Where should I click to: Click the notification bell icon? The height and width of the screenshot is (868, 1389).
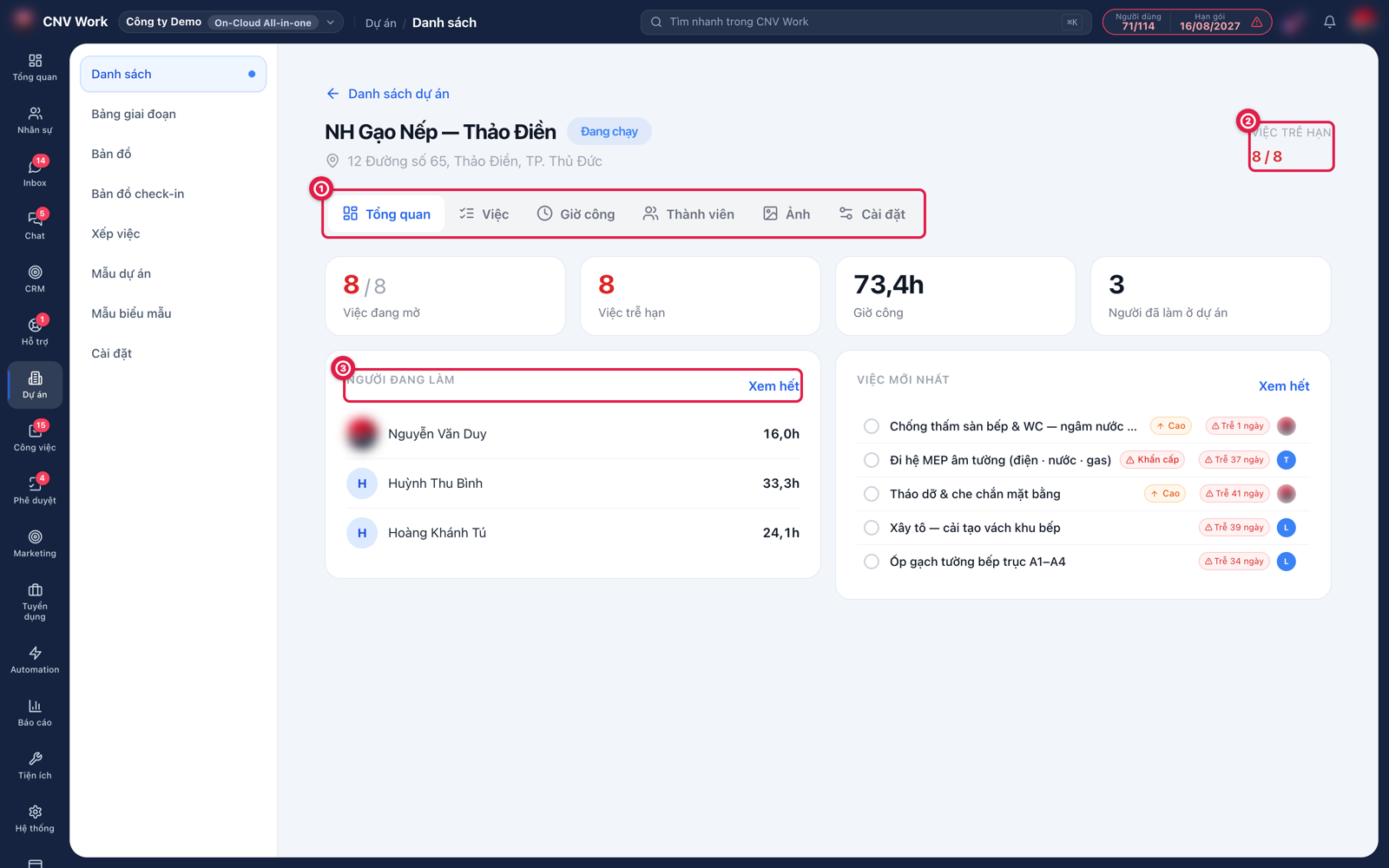pyautogui.click(x=1329, y=22)
